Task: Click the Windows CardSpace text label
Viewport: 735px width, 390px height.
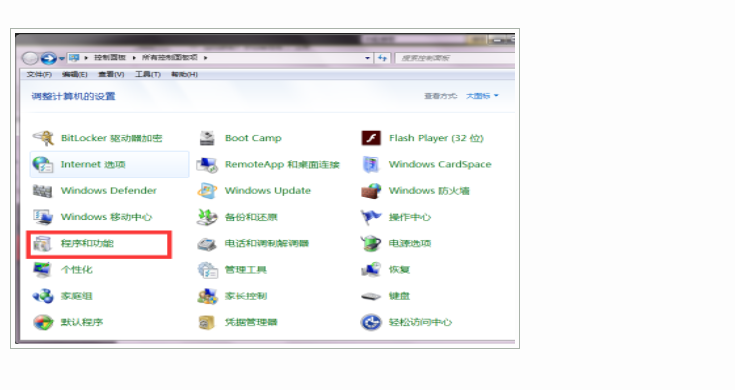Action: 440,165
